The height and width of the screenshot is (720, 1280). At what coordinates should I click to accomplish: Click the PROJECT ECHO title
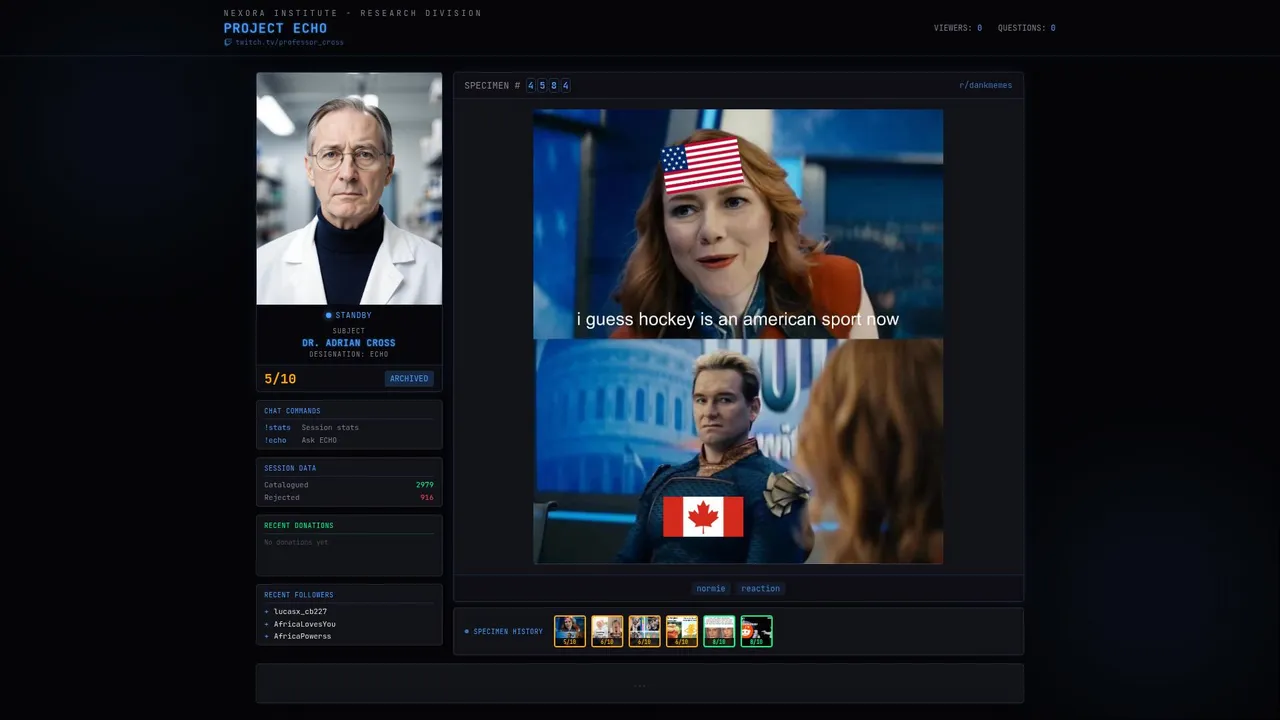pos(275,28)
